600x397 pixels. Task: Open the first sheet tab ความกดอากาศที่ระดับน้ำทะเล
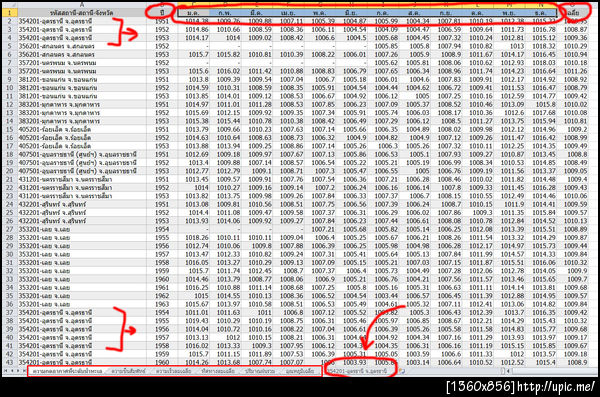[67, 371]
